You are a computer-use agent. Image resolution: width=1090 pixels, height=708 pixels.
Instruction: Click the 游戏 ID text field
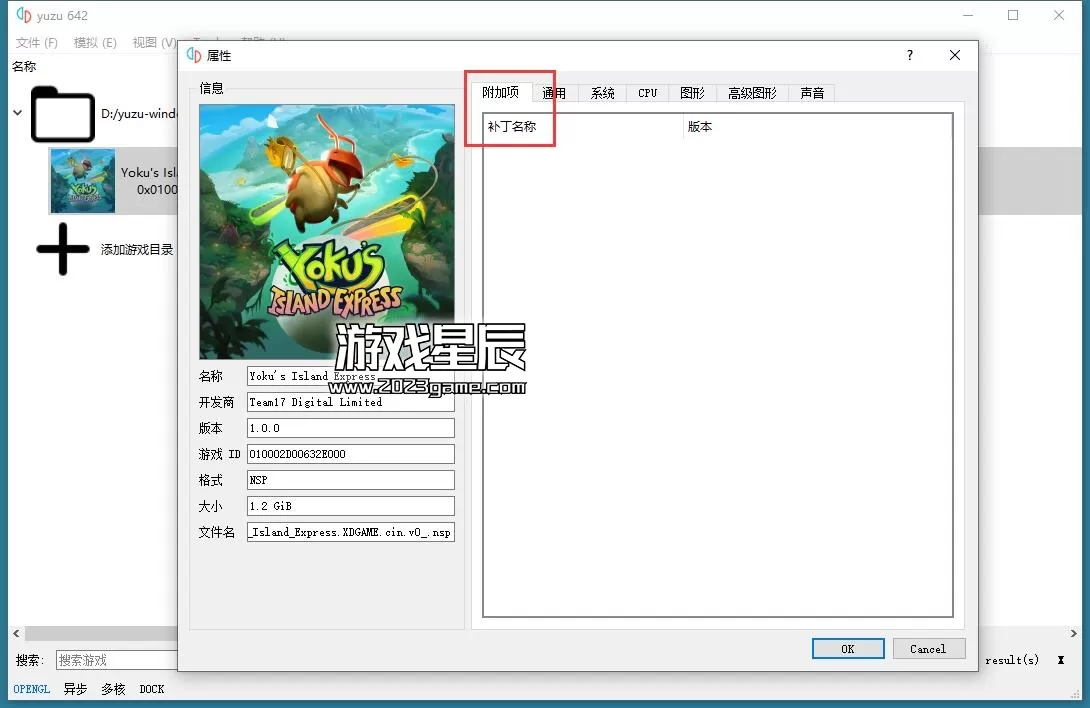(350, 454)
